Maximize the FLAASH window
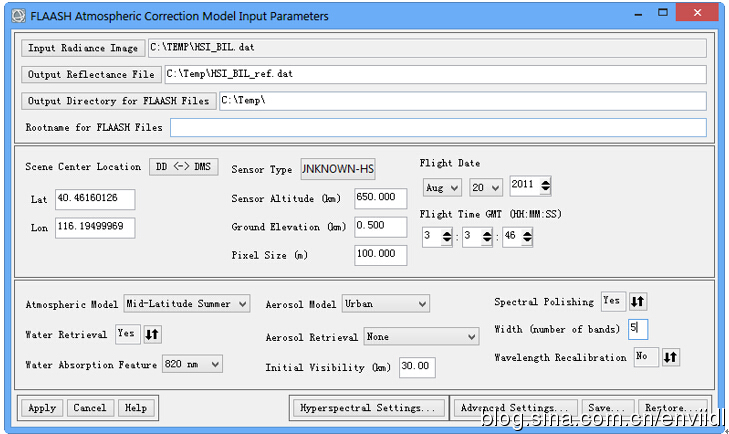The image size is (729, 434). [663, 13]
